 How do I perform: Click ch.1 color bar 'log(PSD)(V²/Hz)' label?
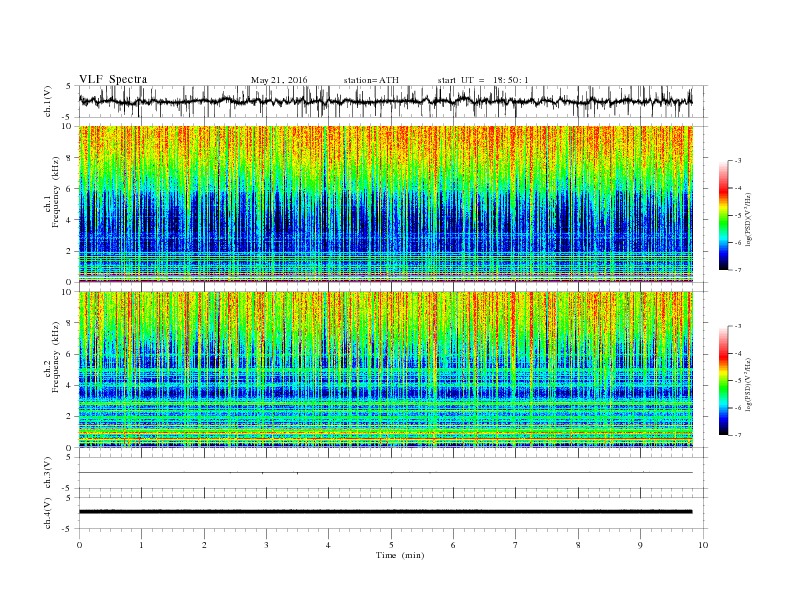click(x=749, y=219)
